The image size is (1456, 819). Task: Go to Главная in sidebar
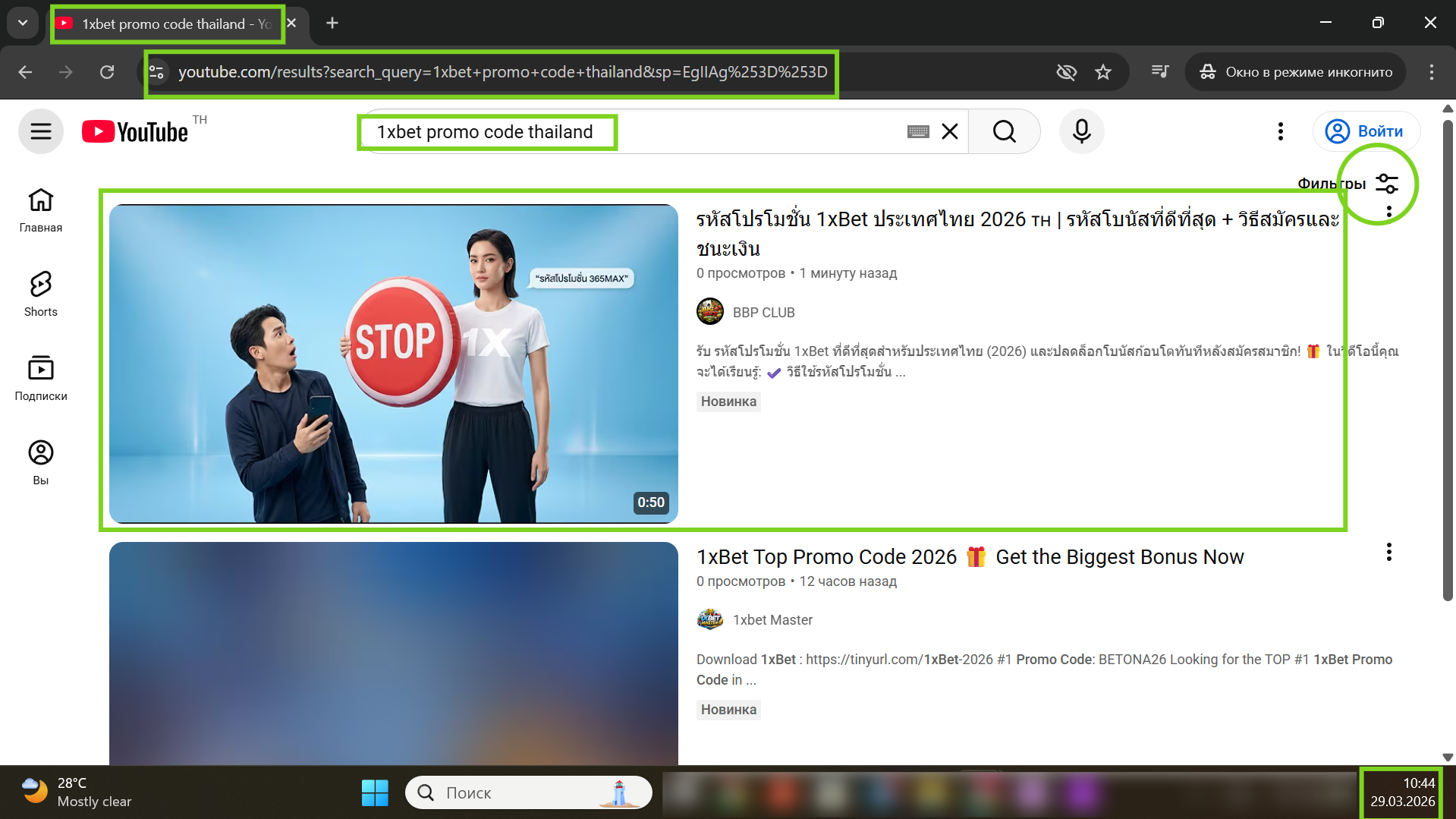41,209
